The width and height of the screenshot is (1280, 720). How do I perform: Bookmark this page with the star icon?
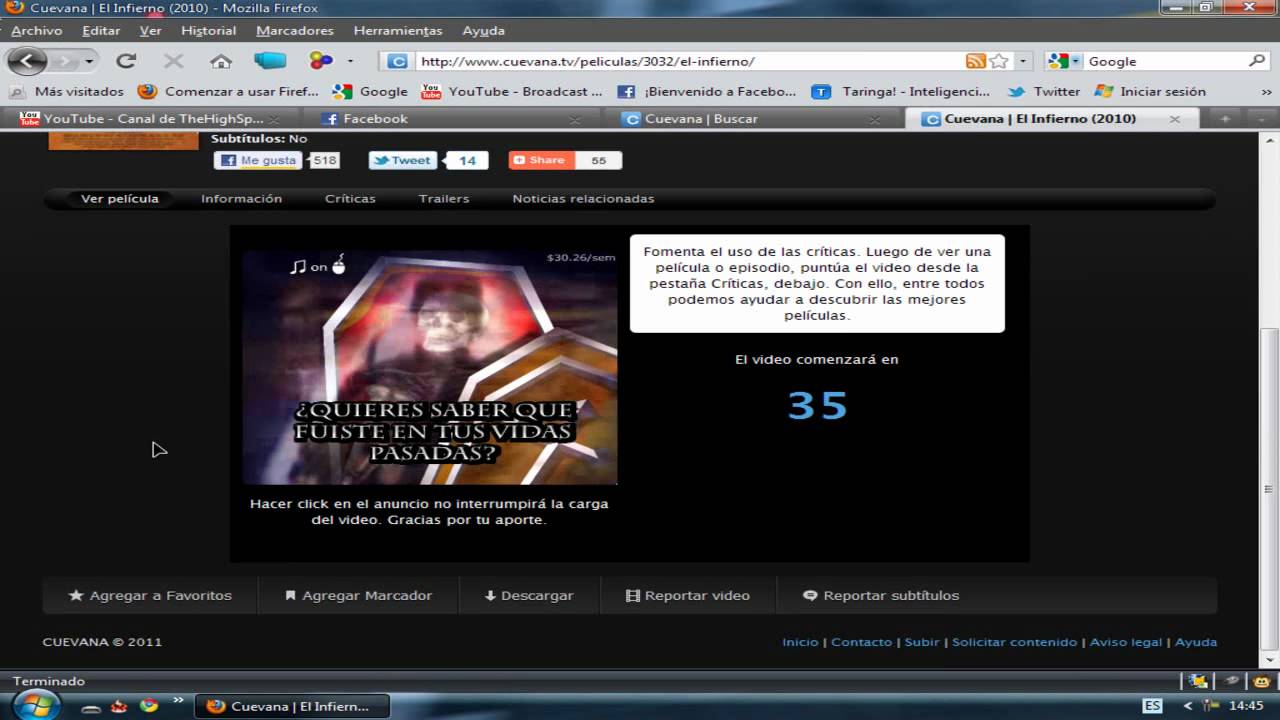999,61
